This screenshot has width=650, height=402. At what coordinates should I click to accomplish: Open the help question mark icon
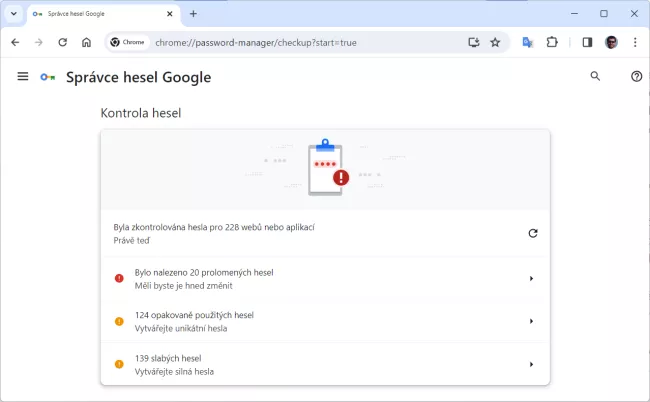pos(636,77)
